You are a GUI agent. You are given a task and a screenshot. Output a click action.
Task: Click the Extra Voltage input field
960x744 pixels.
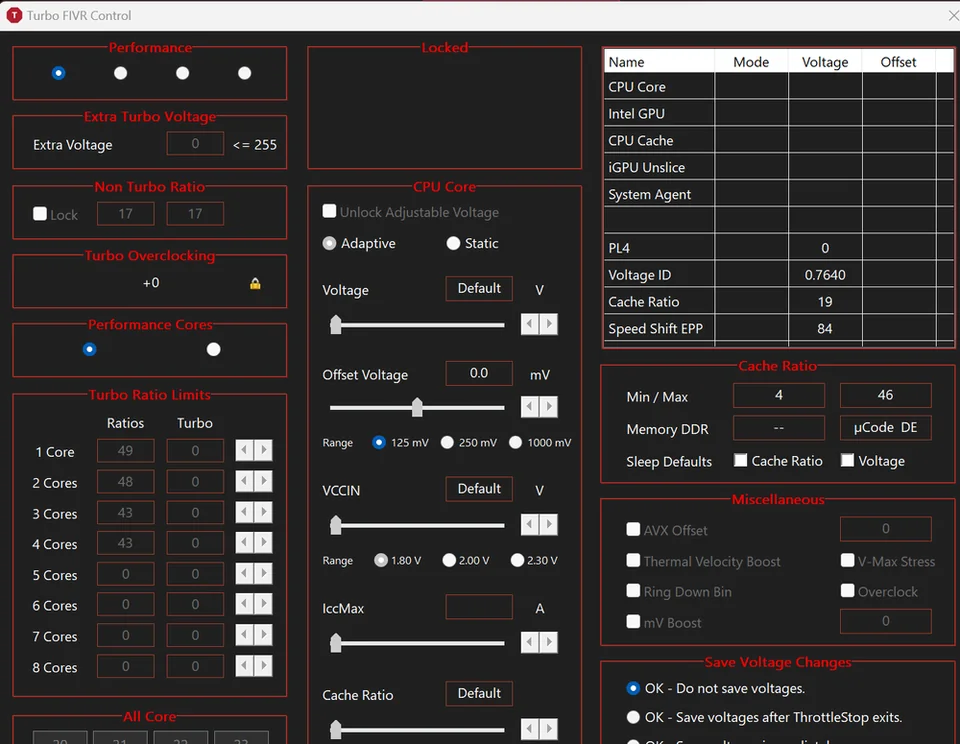[x=195, y=144]
